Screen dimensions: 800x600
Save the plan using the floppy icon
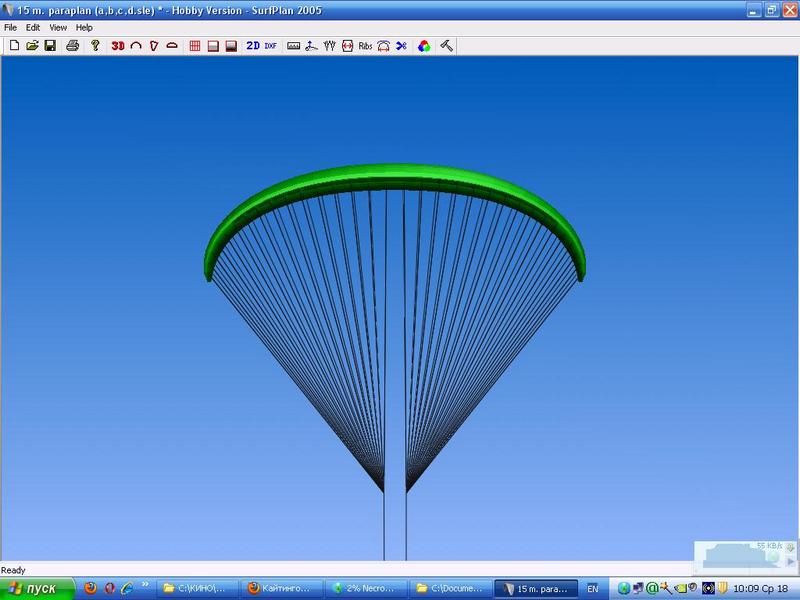click(x=49, y=46)
